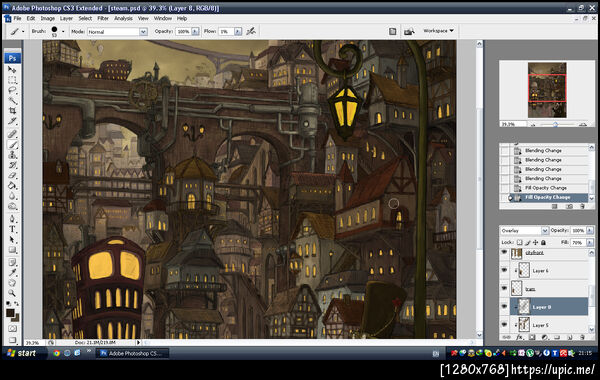Select the Pen tool
The height and width of the screenshot is (380, 600).
point(12,219)
